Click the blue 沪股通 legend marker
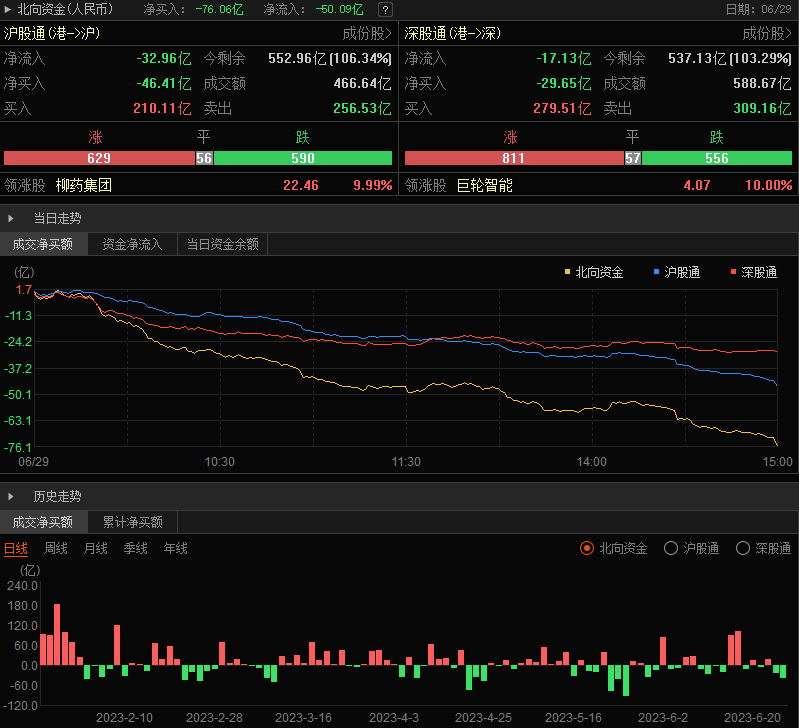799x728 pixels. point(657,272)
